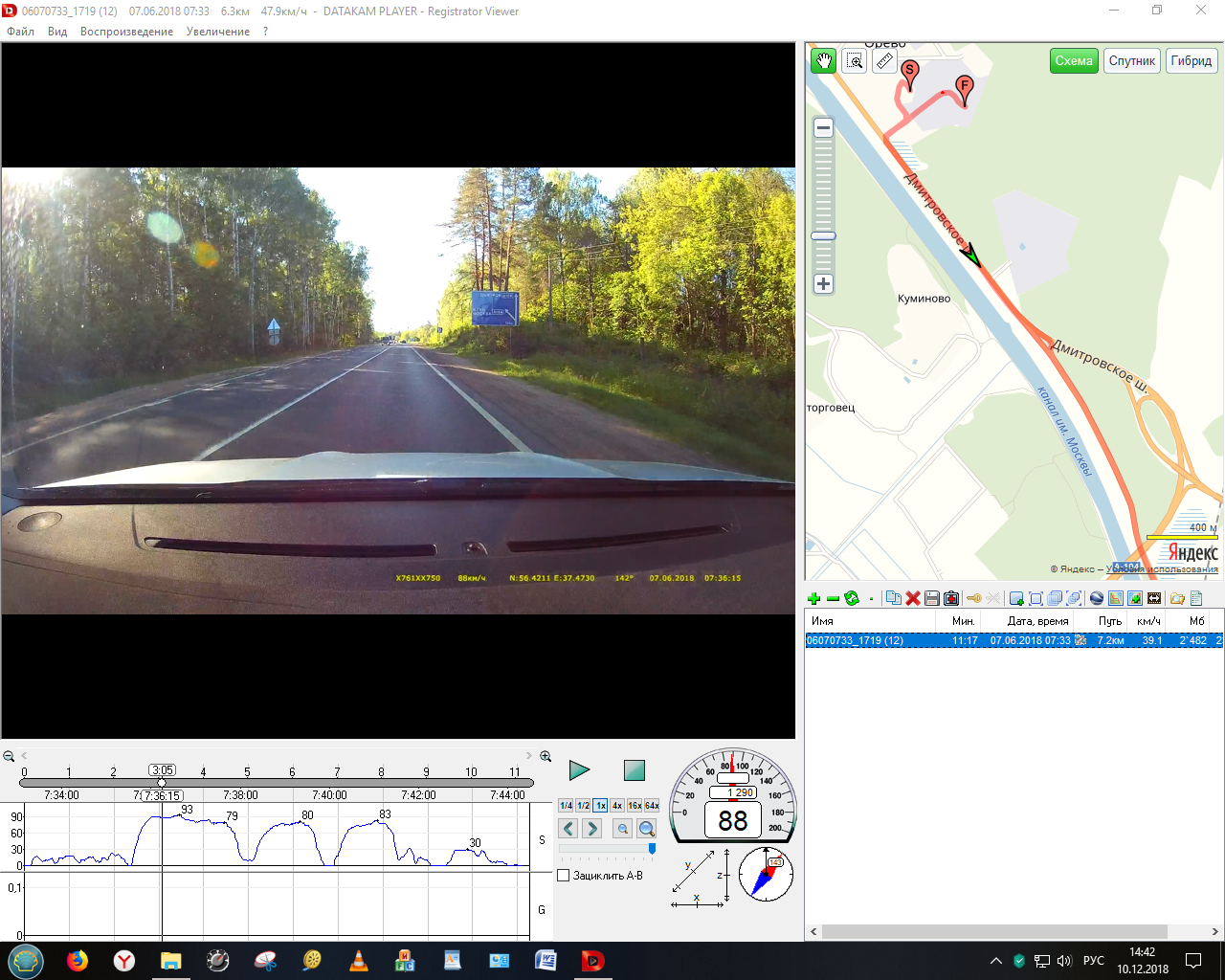Click the green refresh arrows icon
This screenshot has height=980, width=1225.
coord(851,599)
